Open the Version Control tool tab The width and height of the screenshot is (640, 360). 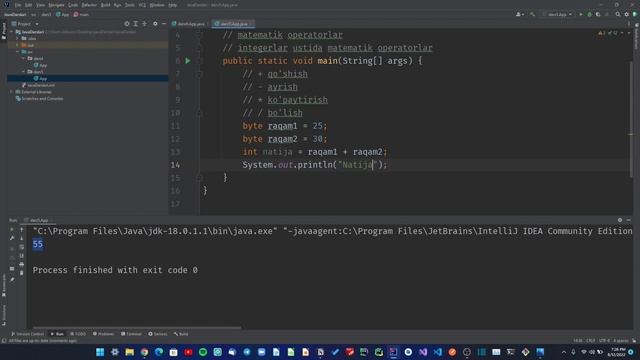point(27,334)
